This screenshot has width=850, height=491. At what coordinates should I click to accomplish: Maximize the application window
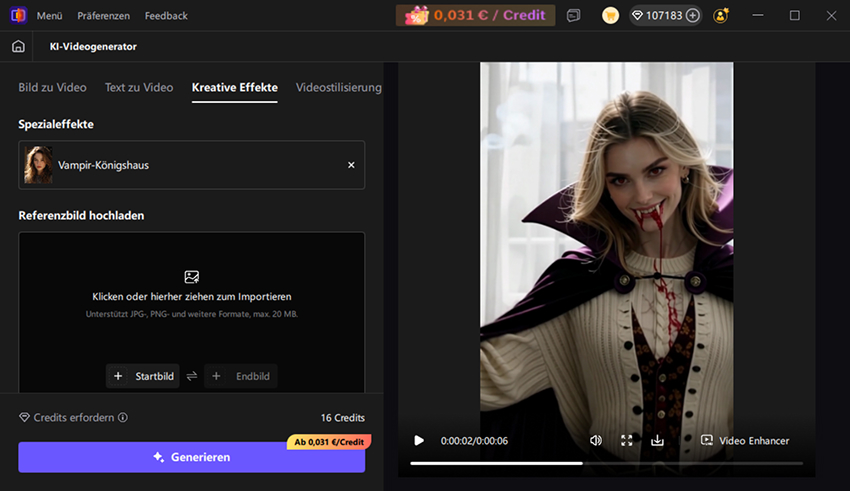[795, 16]
